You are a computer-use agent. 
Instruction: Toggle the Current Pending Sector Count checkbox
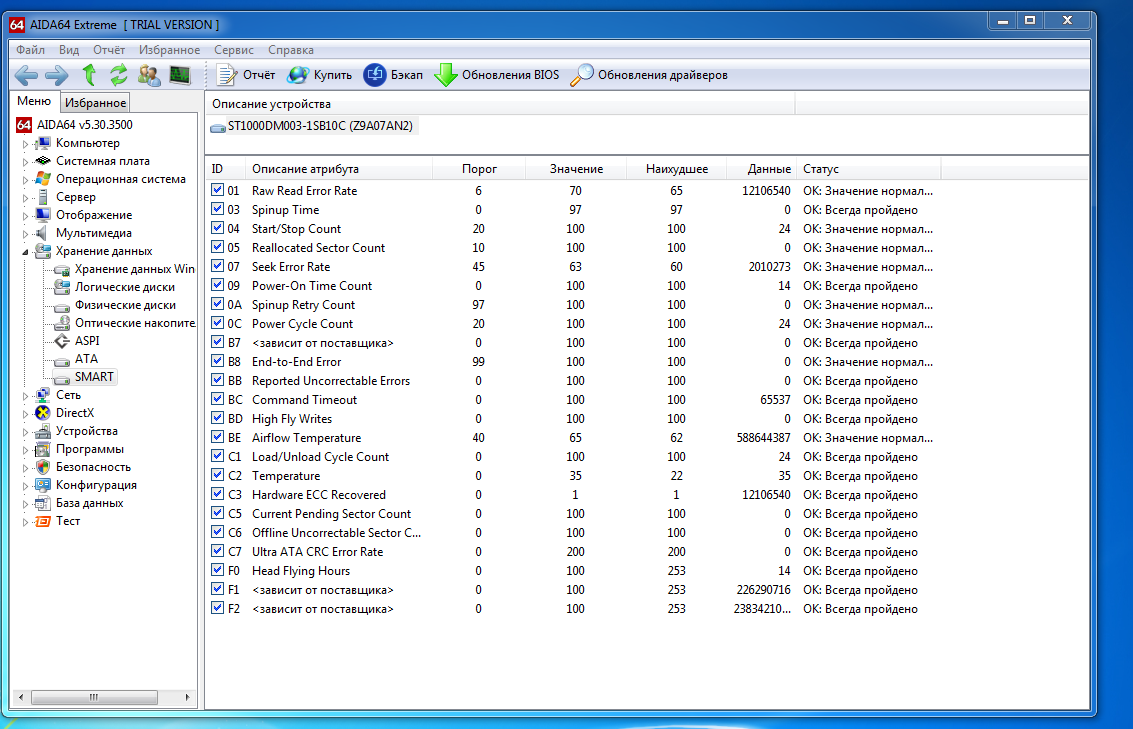point(217,513)
